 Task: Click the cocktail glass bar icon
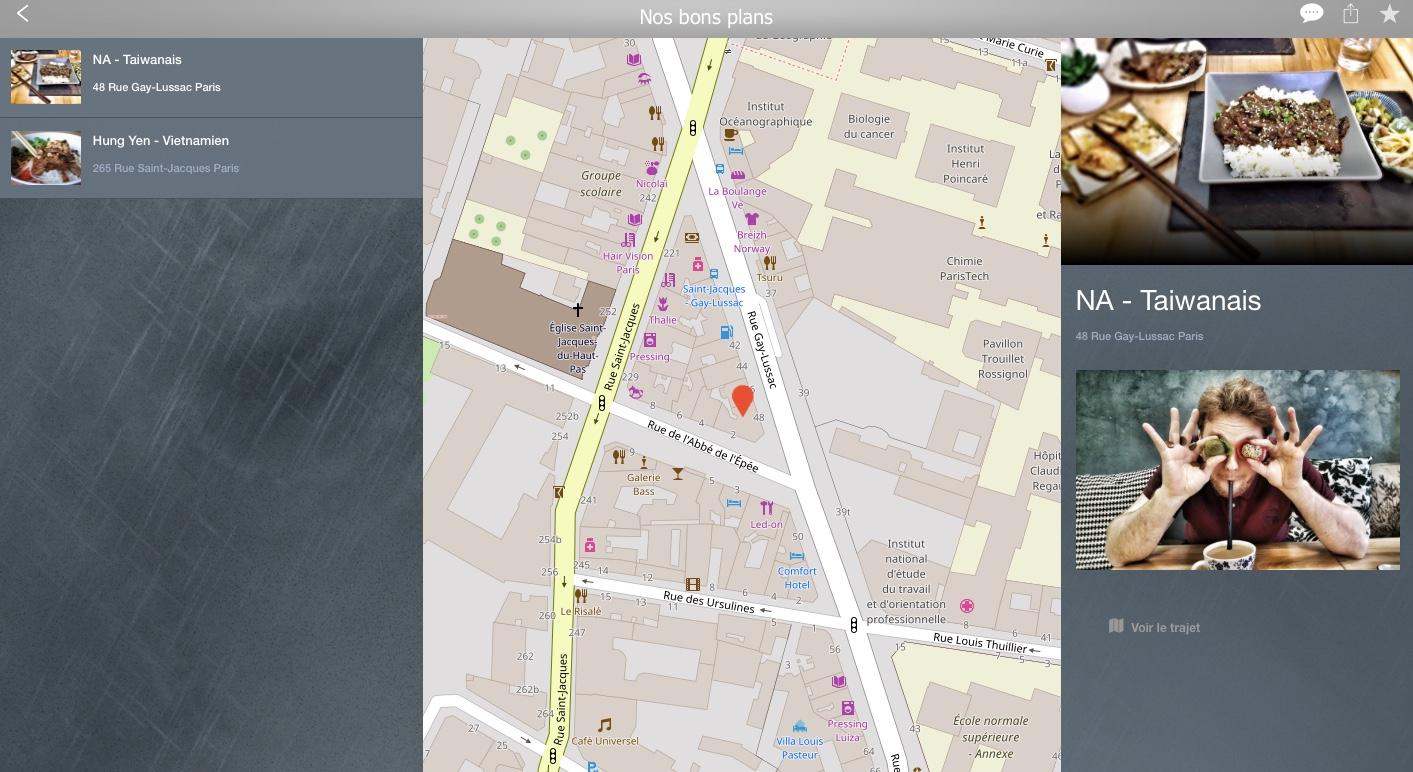(x=678, y=473)
